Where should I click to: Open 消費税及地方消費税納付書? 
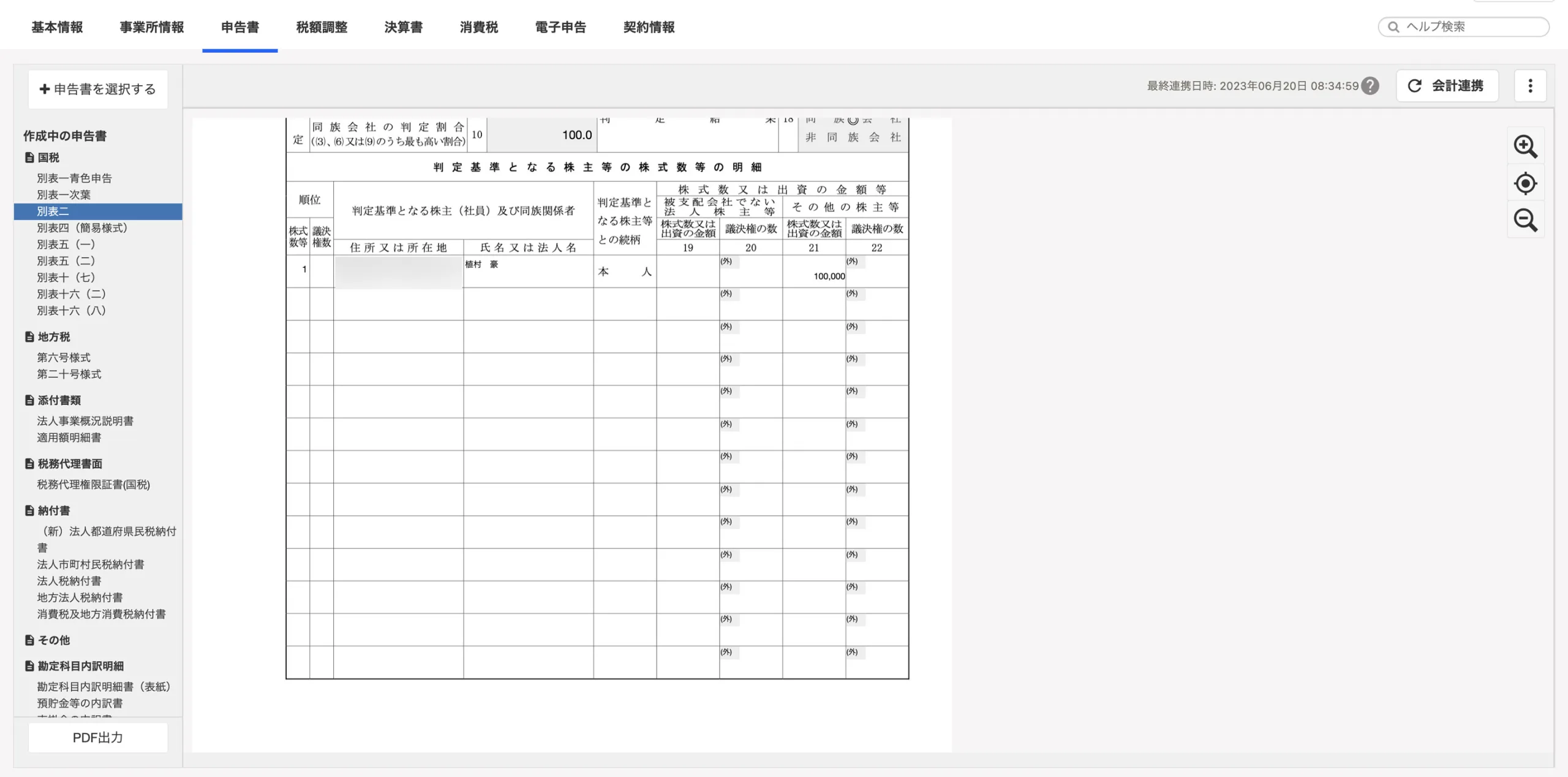101,614
